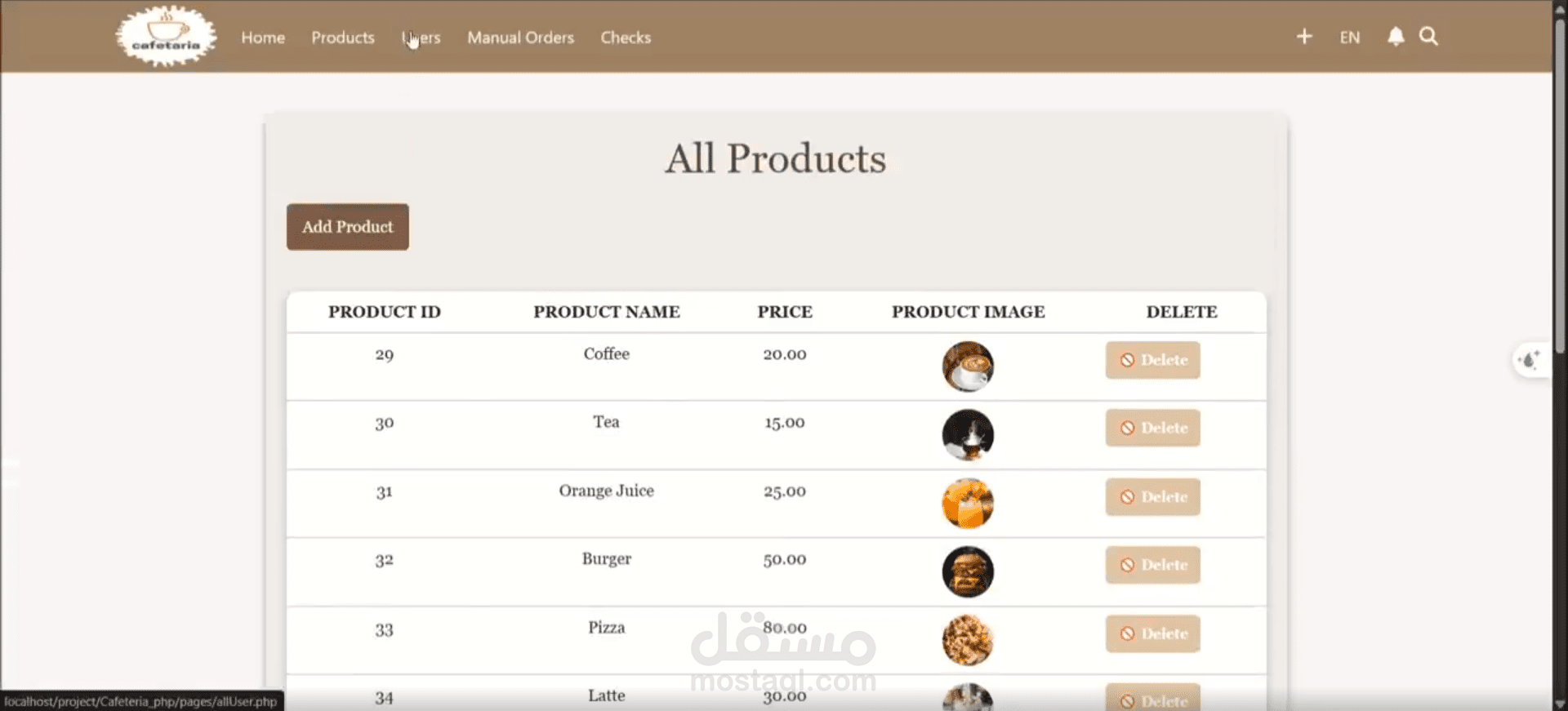This screenshot has width=1568, height=711.
Task: Open the Products menu item
Action: click(343, 38)
